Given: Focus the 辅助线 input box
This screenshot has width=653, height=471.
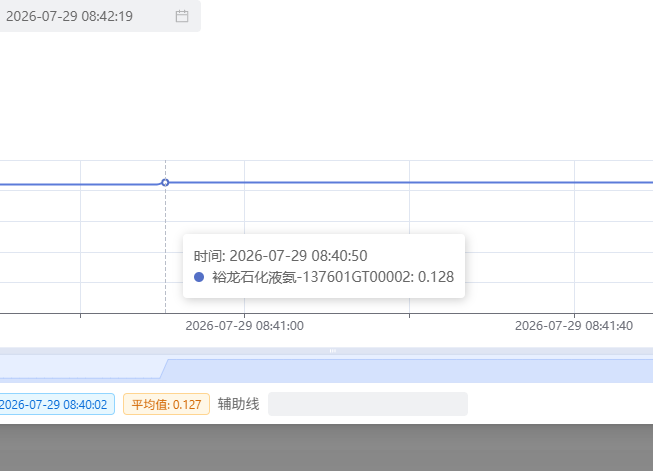Looking at the screenshot, I should (x=368, y=404).
